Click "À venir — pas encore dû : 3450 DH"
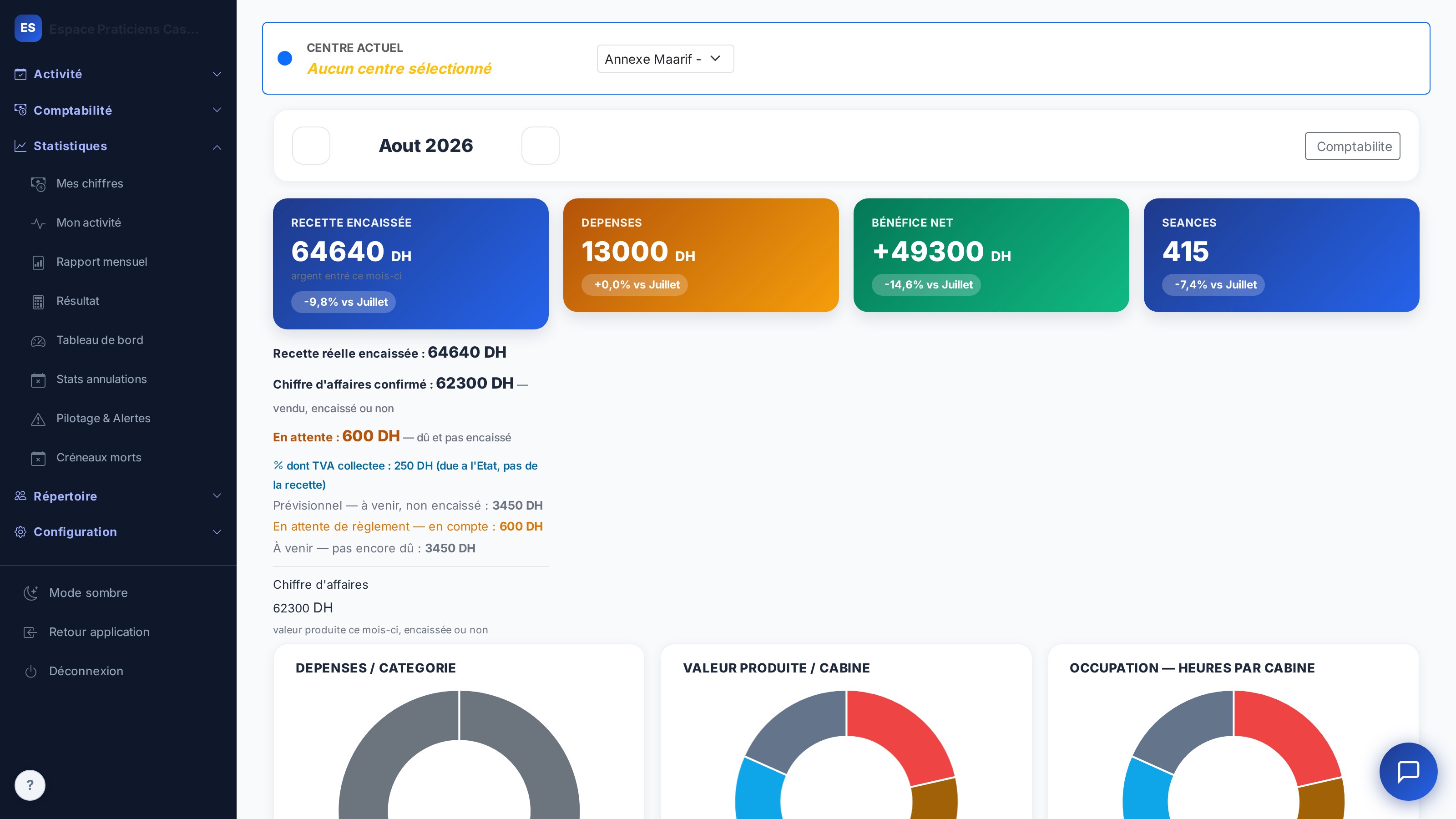Screen dimensions: 1456x819 coord(374,548)
